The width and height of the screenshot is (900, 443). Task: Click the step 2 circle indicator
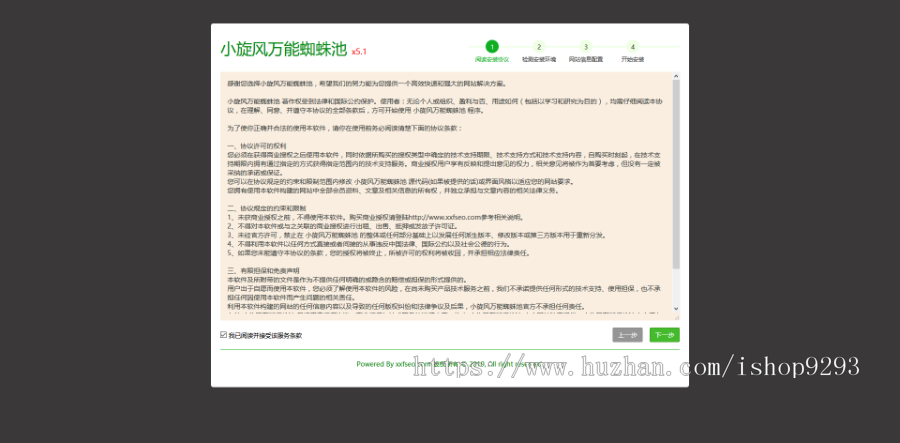(x=538, y=46)
